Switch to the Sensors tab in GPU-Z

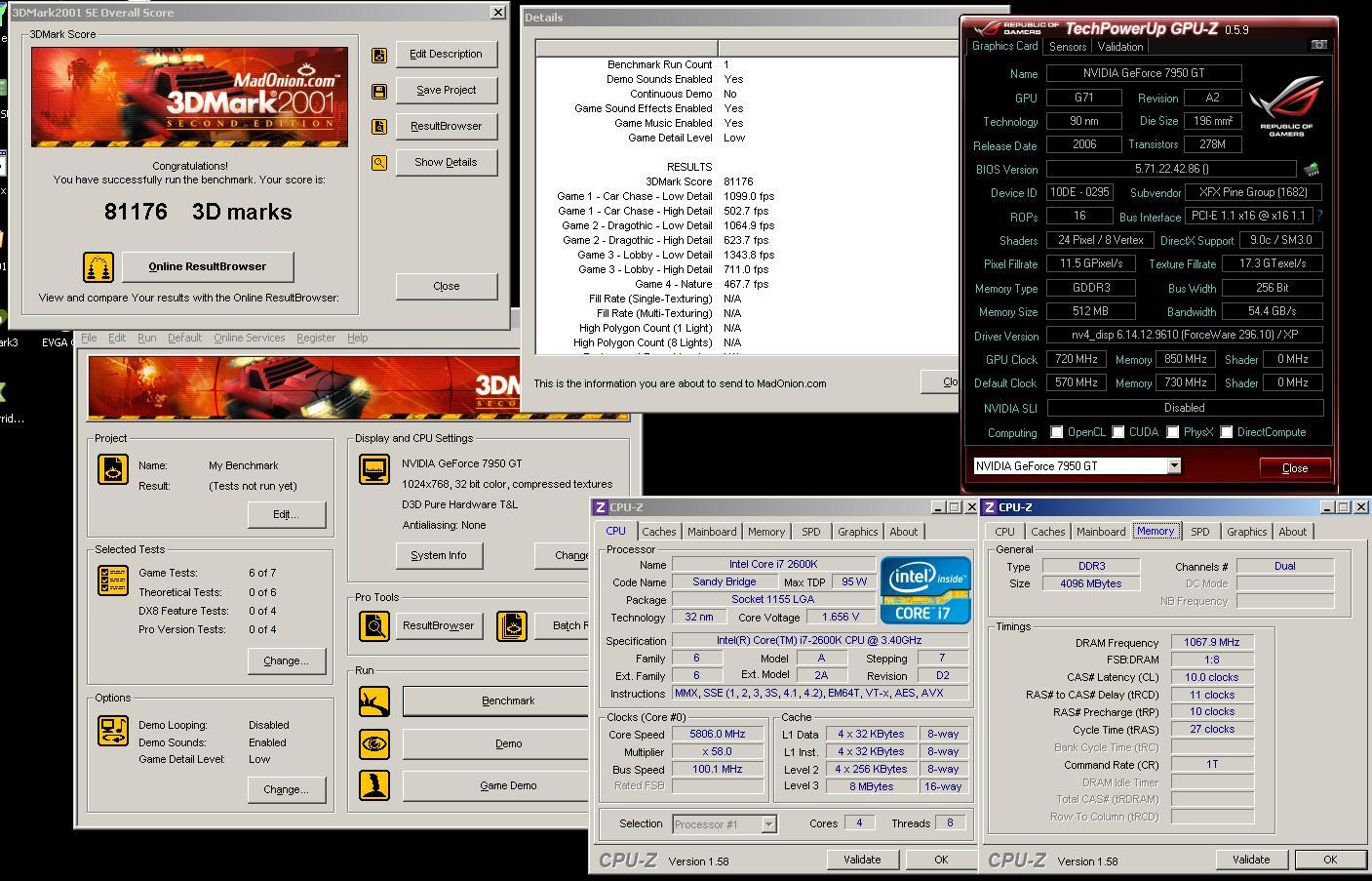pos(1067,47)
